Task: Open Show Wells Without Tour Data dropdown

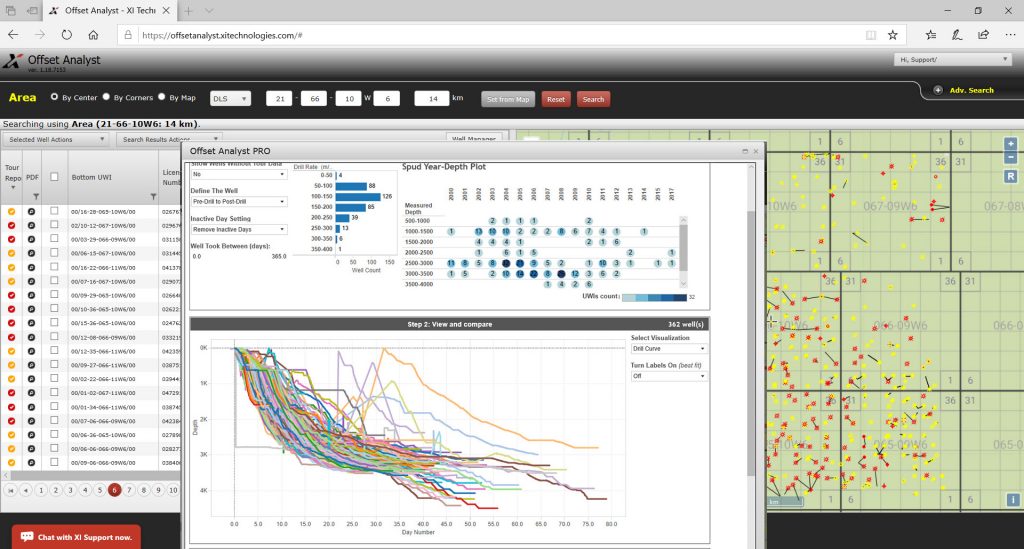Action: click(x=238, y=174)
